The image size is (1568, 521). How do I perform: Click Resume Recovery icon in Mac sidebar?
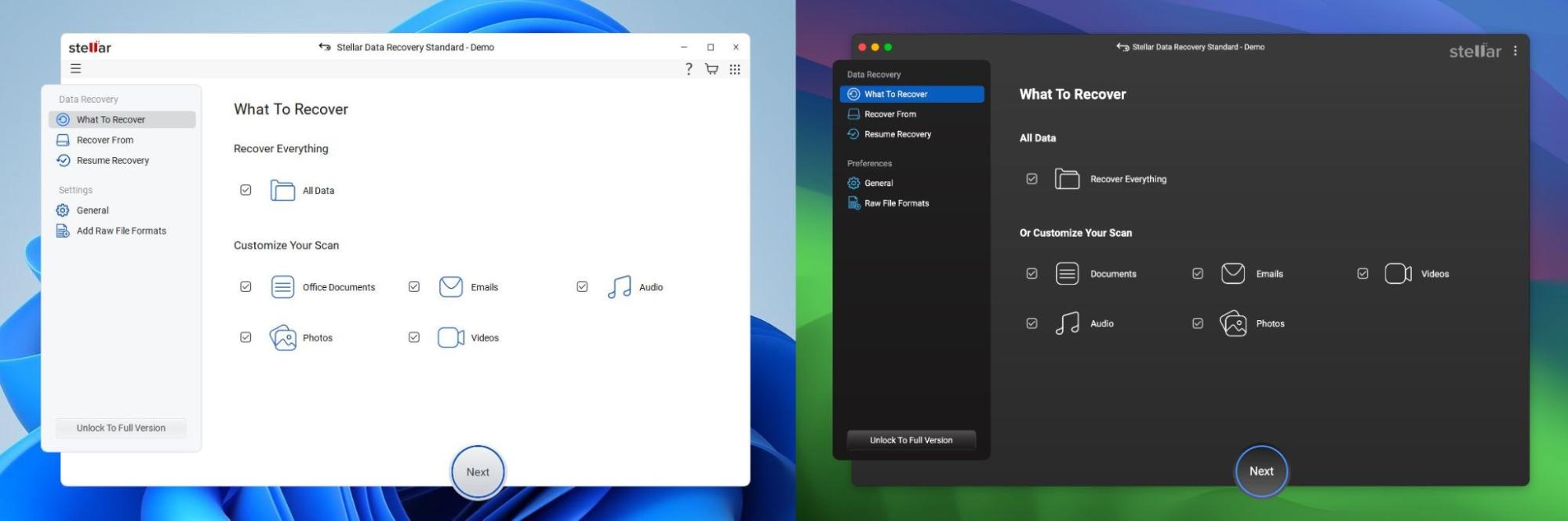pyautogui.click(x=853, y=134)
